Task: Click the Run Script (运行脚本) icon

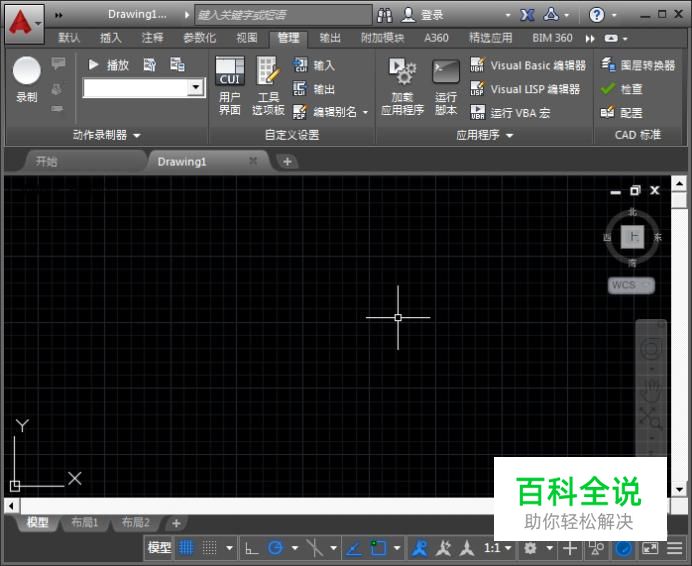Action: [446, 85]
